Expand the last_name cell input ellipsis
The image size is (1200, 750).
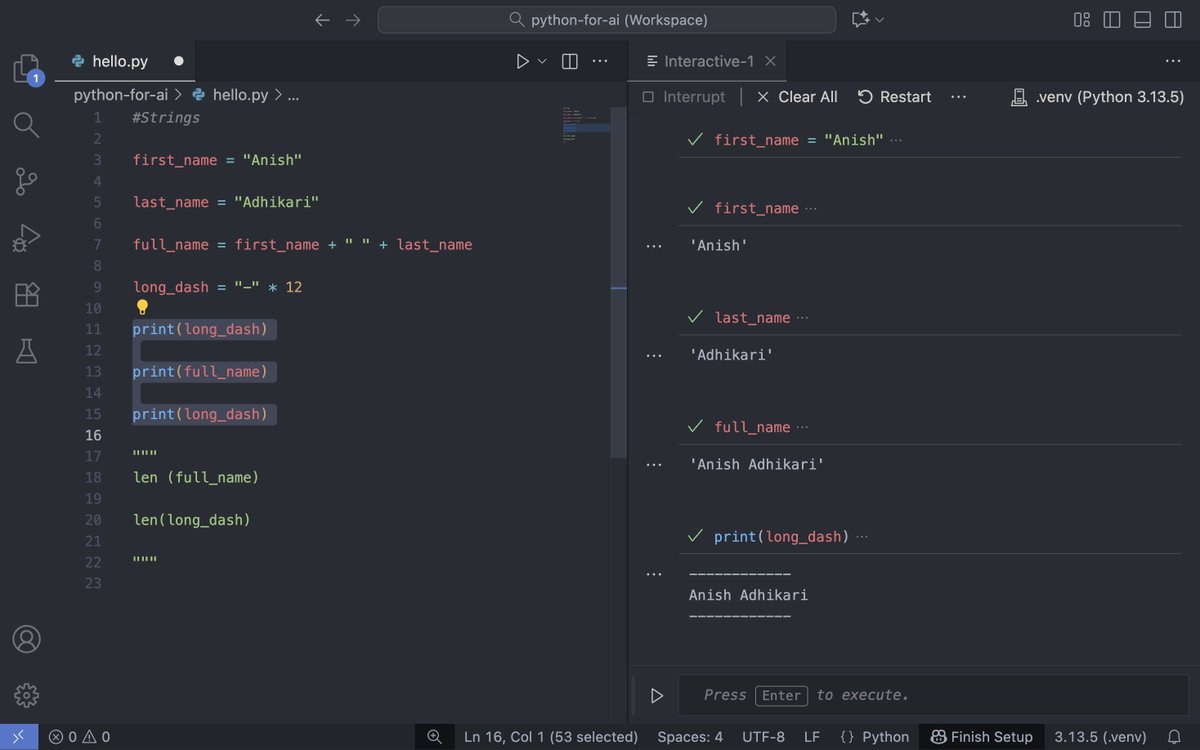[802, 318]
